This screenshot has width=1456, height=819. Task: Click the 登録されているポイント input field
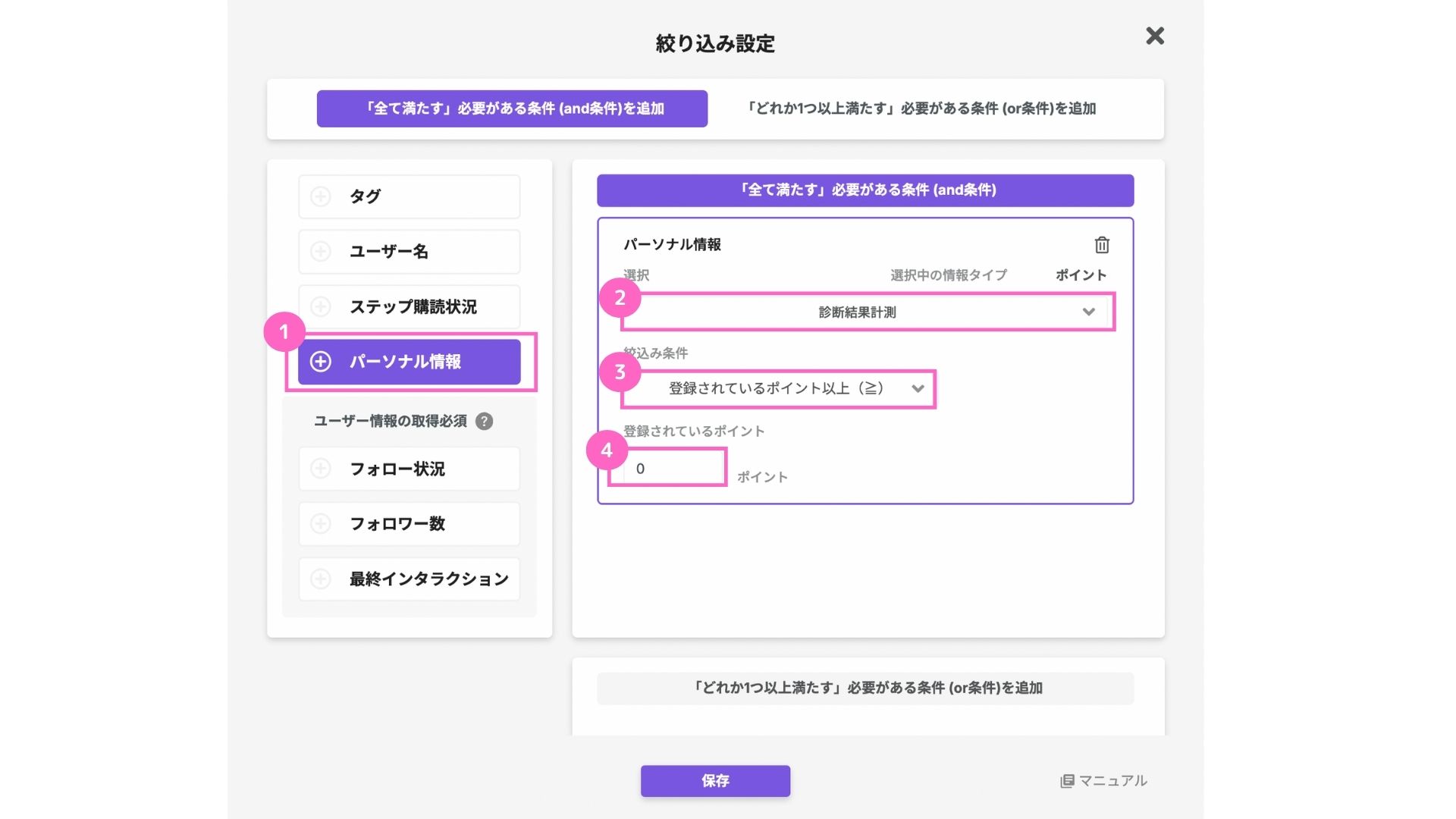coord(671,469)
